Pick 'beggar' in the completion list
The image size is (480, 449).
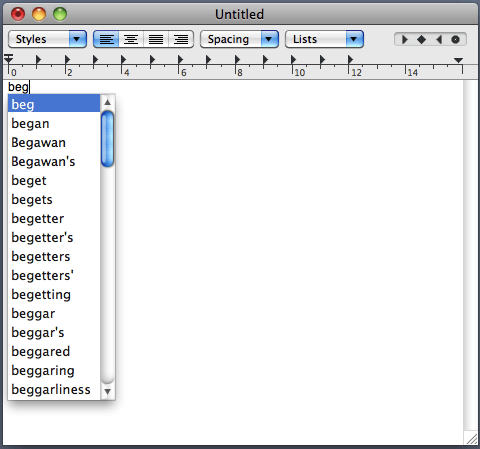[54, 313]
